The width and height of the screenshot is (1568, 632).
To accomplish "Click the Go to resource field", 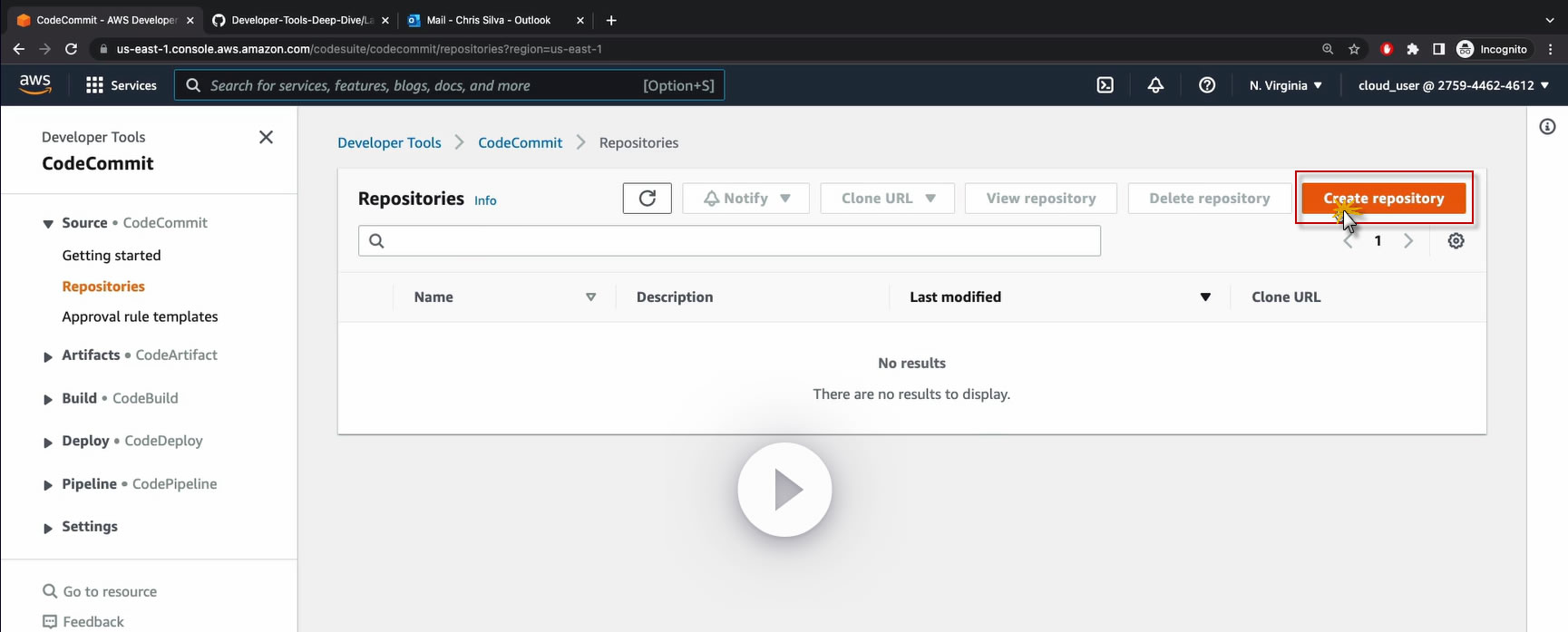I will tap(100, 591).
